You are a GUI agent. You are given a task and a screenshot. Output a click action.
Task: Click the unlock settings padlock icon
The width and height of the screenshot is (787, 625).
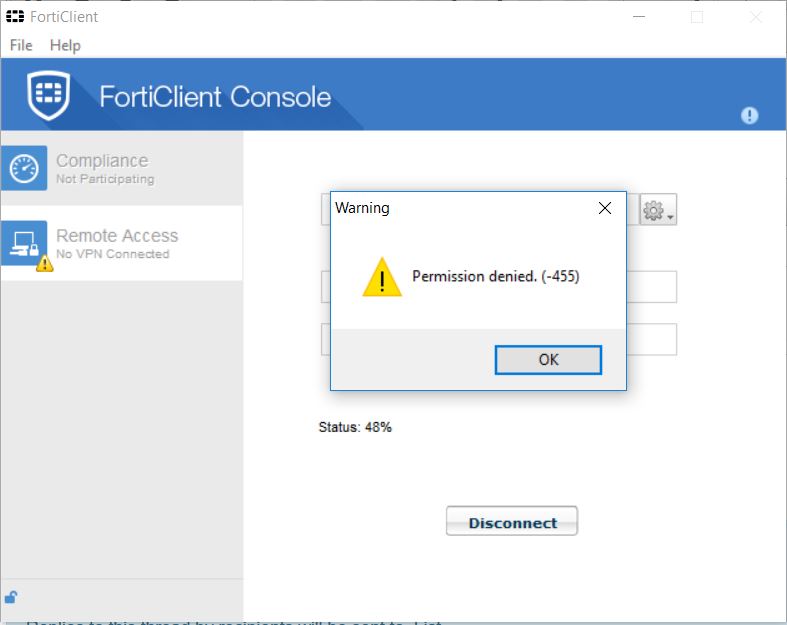click(x=11, y=598)
